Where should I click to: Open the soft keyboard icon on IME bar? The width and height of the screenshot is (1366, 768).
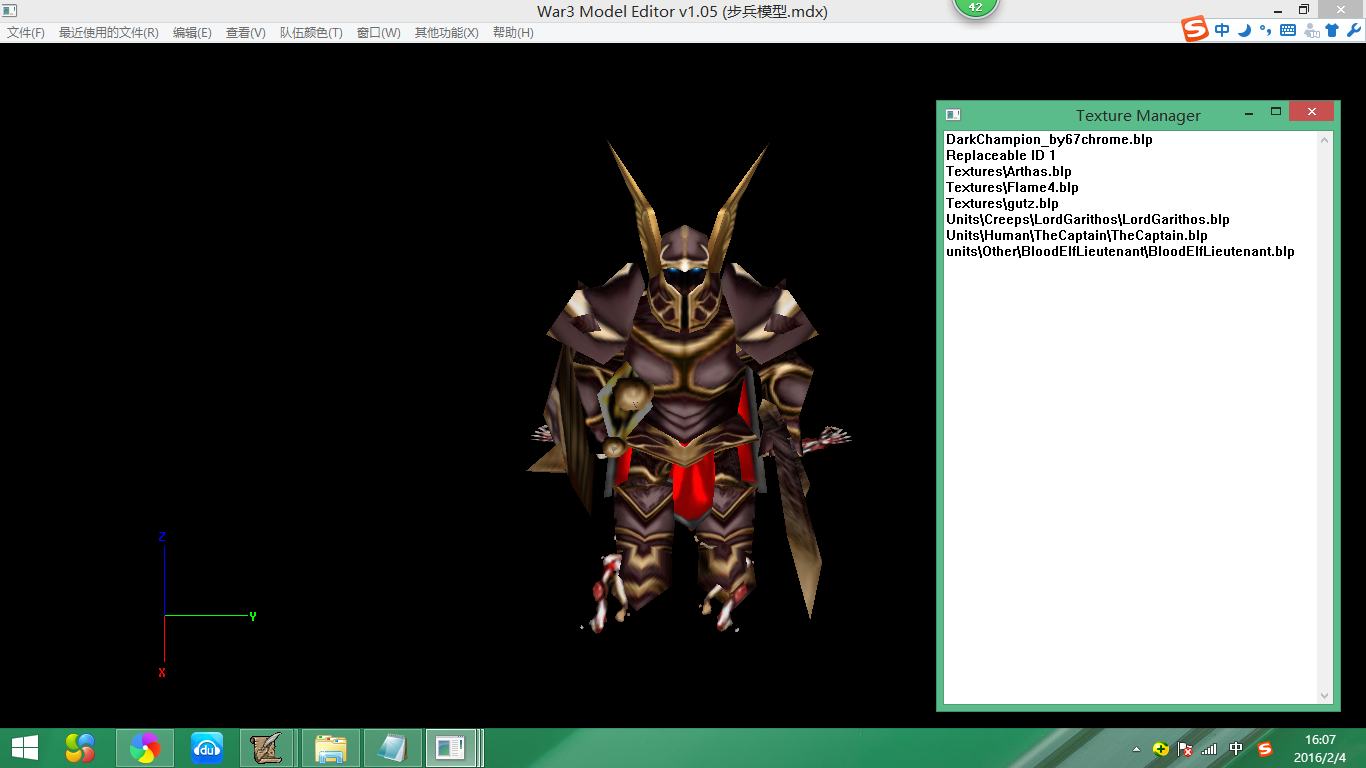coord(1288,30)
